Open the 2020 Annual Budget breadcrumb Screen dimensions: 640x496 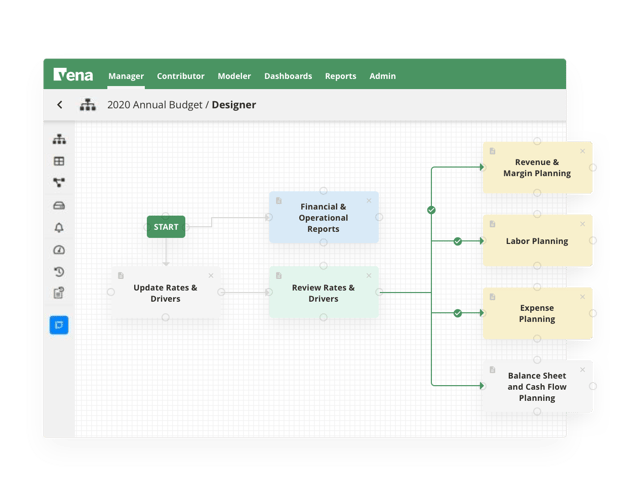point(155,105)
